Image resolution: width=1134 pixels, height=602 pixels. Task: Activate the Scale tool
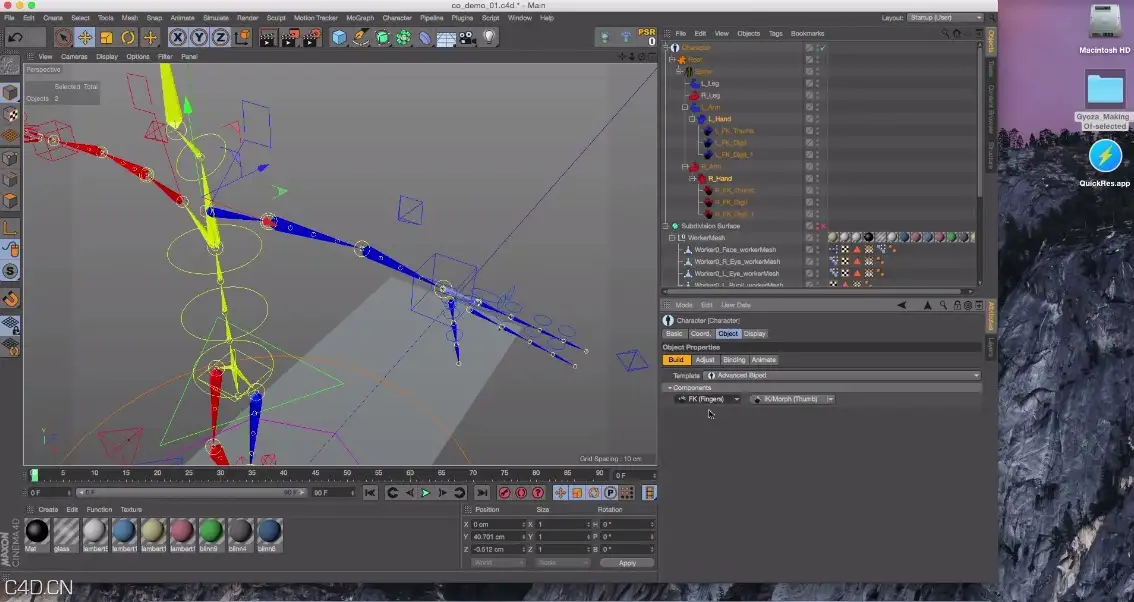pos(106,37)
